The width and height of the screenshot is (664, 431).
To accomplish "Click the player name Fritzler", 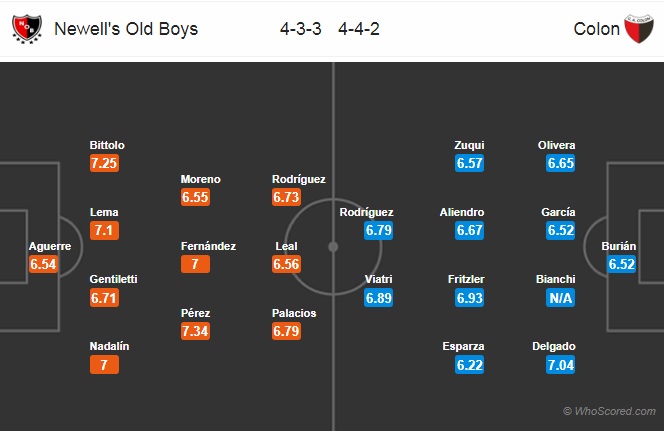I will point(466,279).
